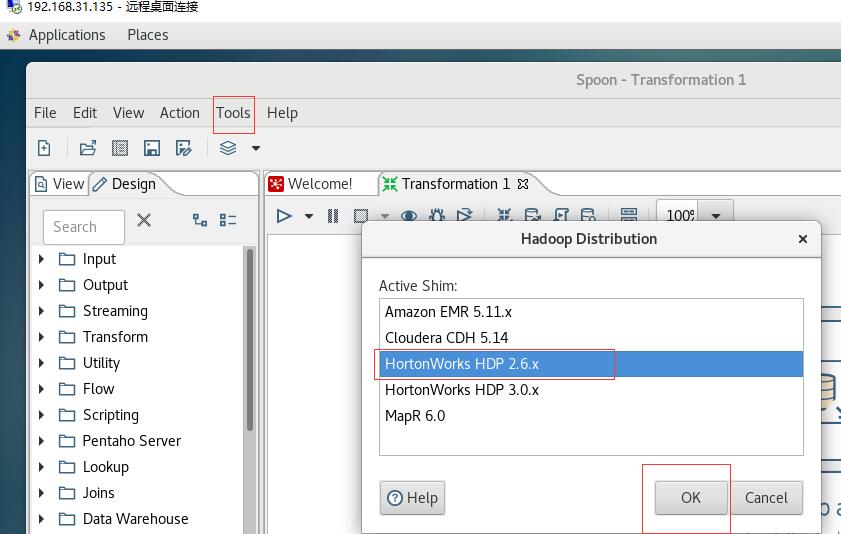Verify transformation with arrows icon
841x534 pixels.
pos(504,215)
